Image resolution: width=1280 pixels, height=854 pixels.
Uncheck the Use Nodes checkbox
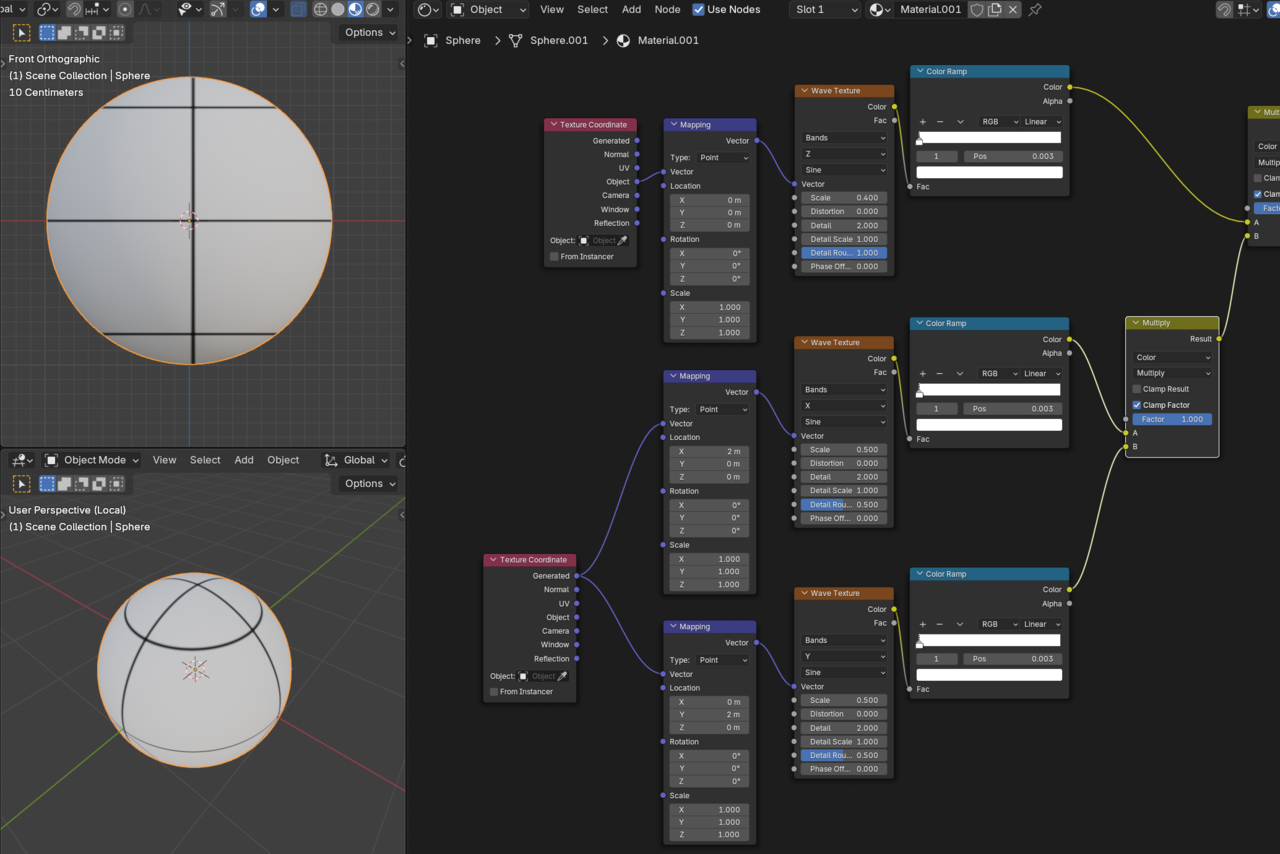point(698,10)
